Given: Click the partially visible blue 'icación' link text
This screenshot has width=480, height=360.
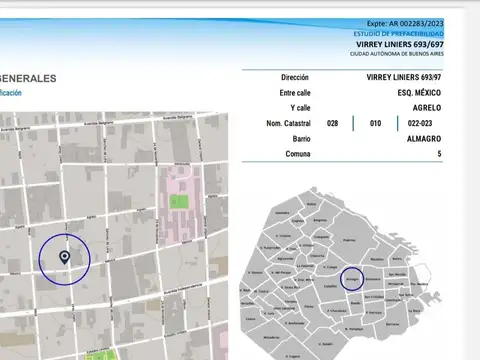Looking at the screenshot, I should pos(11,93).
